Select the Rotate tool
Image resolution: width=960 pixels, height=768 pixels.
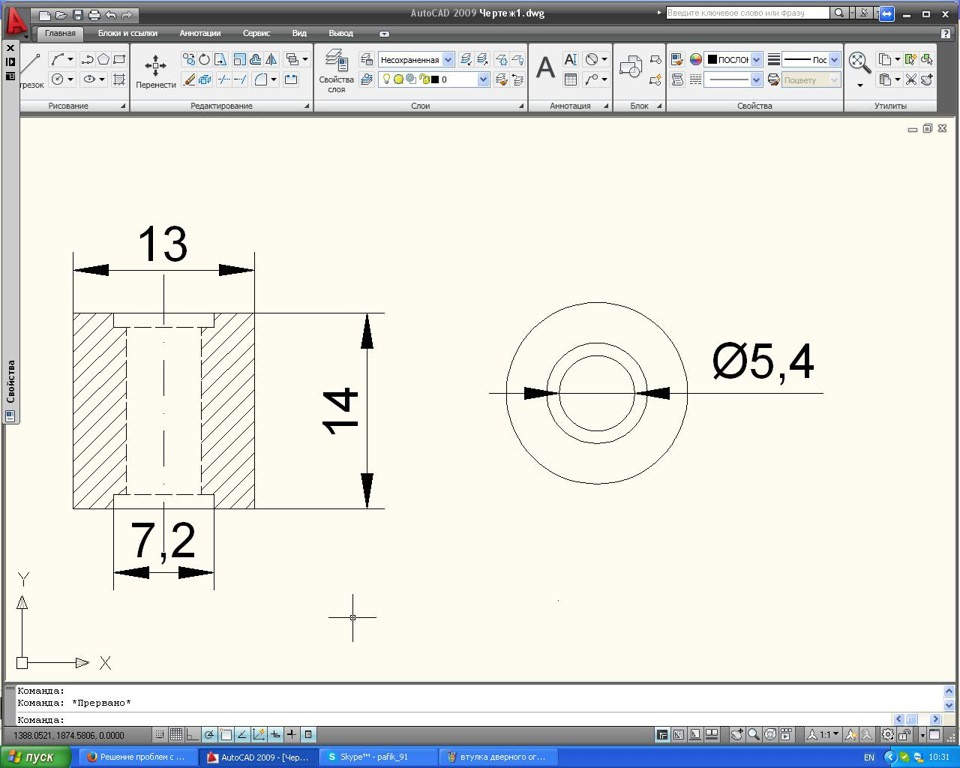(204, 59)
